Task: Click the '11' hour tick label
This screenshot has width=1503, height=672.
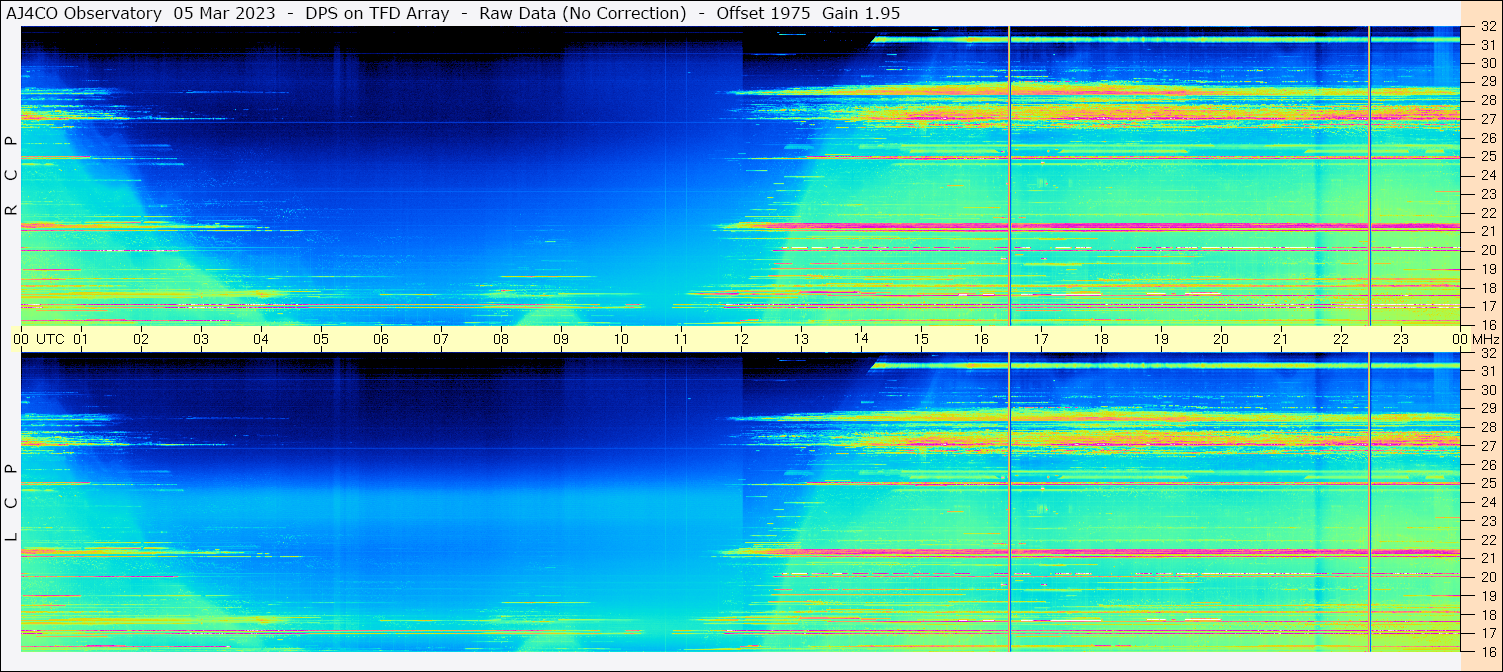Action: pos(681,339)
